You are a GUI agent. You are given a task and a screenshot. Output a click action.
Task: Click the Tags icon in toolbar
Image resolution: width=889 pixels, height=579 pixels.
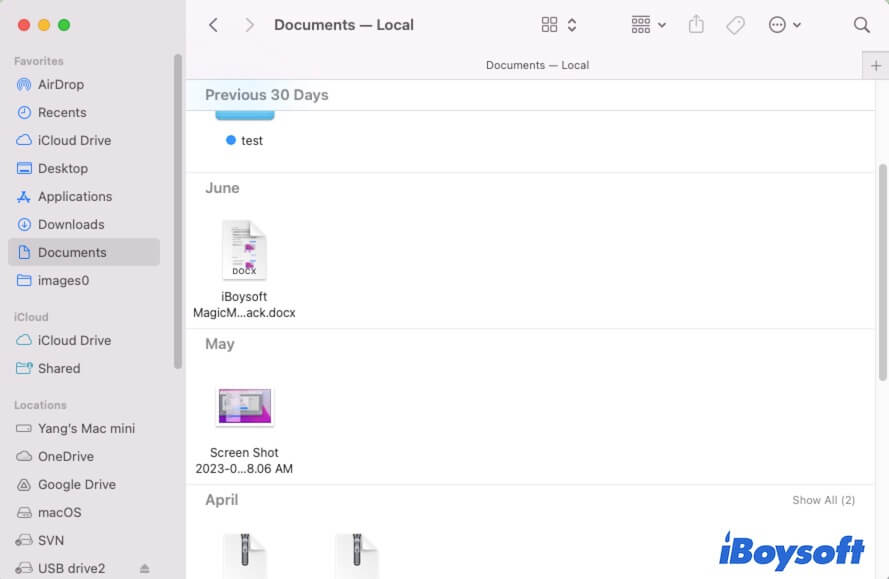[735, 25]
